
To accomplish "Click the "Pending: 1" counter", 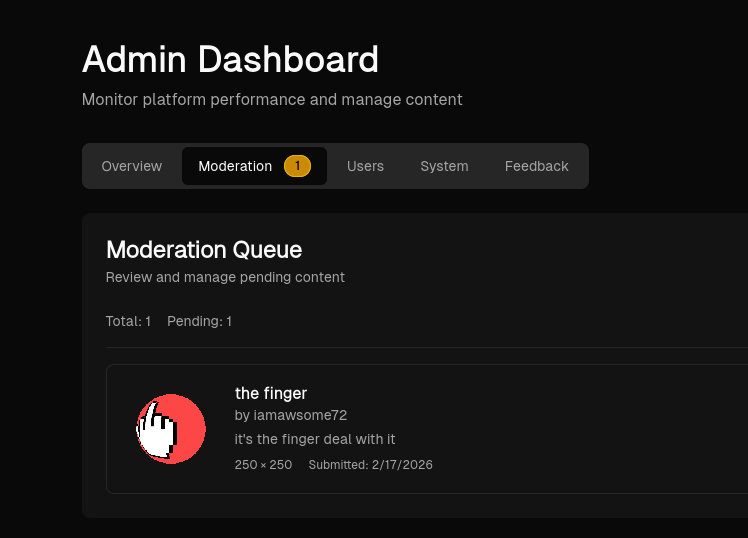I will pos(199,321).
